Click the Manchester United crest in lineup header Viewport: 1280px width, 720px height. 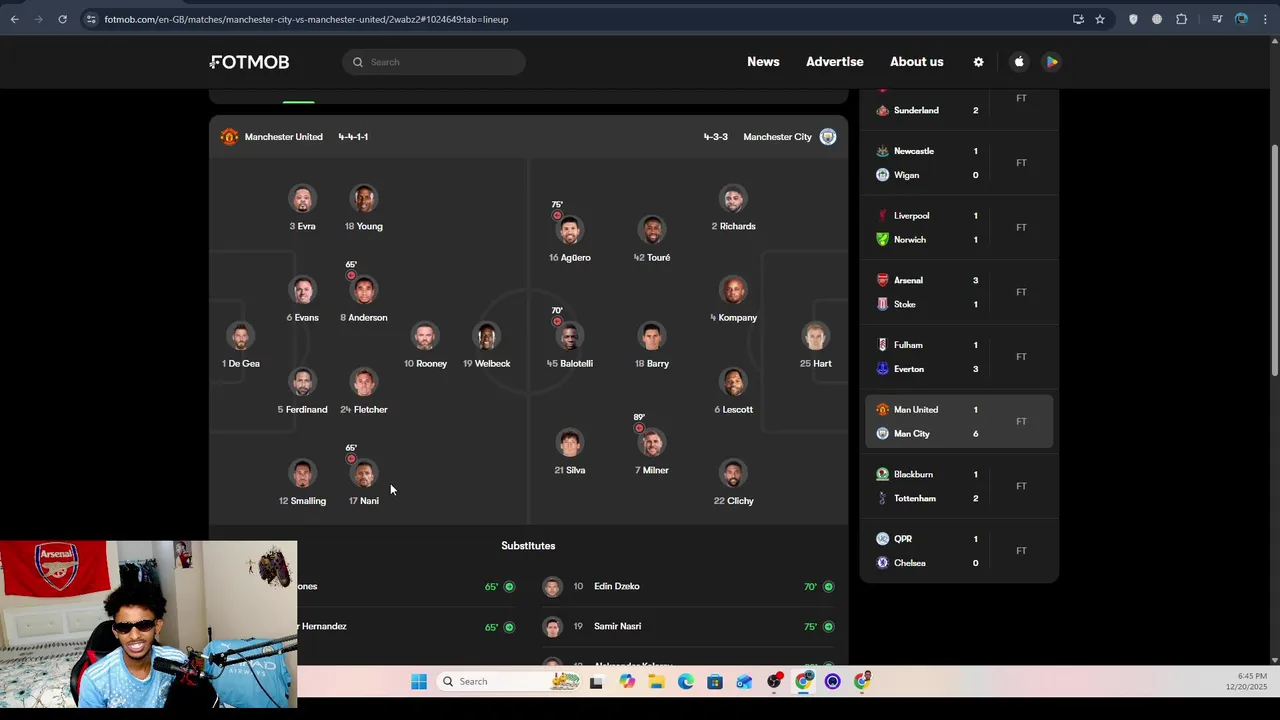point(229,137)
